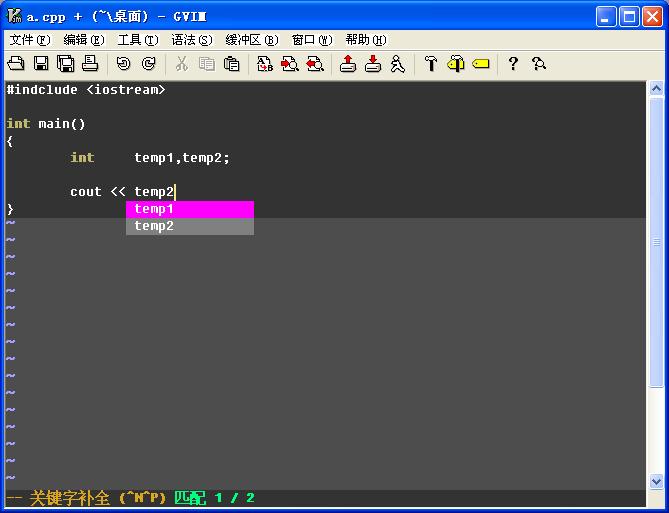Click the Help question mark icon

point(513,64)
